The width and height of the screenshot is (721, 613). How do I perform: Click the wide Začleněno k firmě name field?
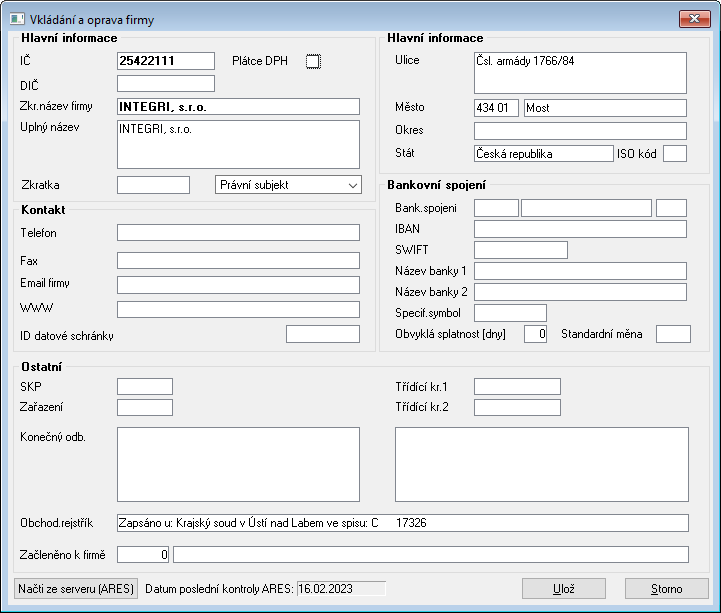tap(431, 555)
